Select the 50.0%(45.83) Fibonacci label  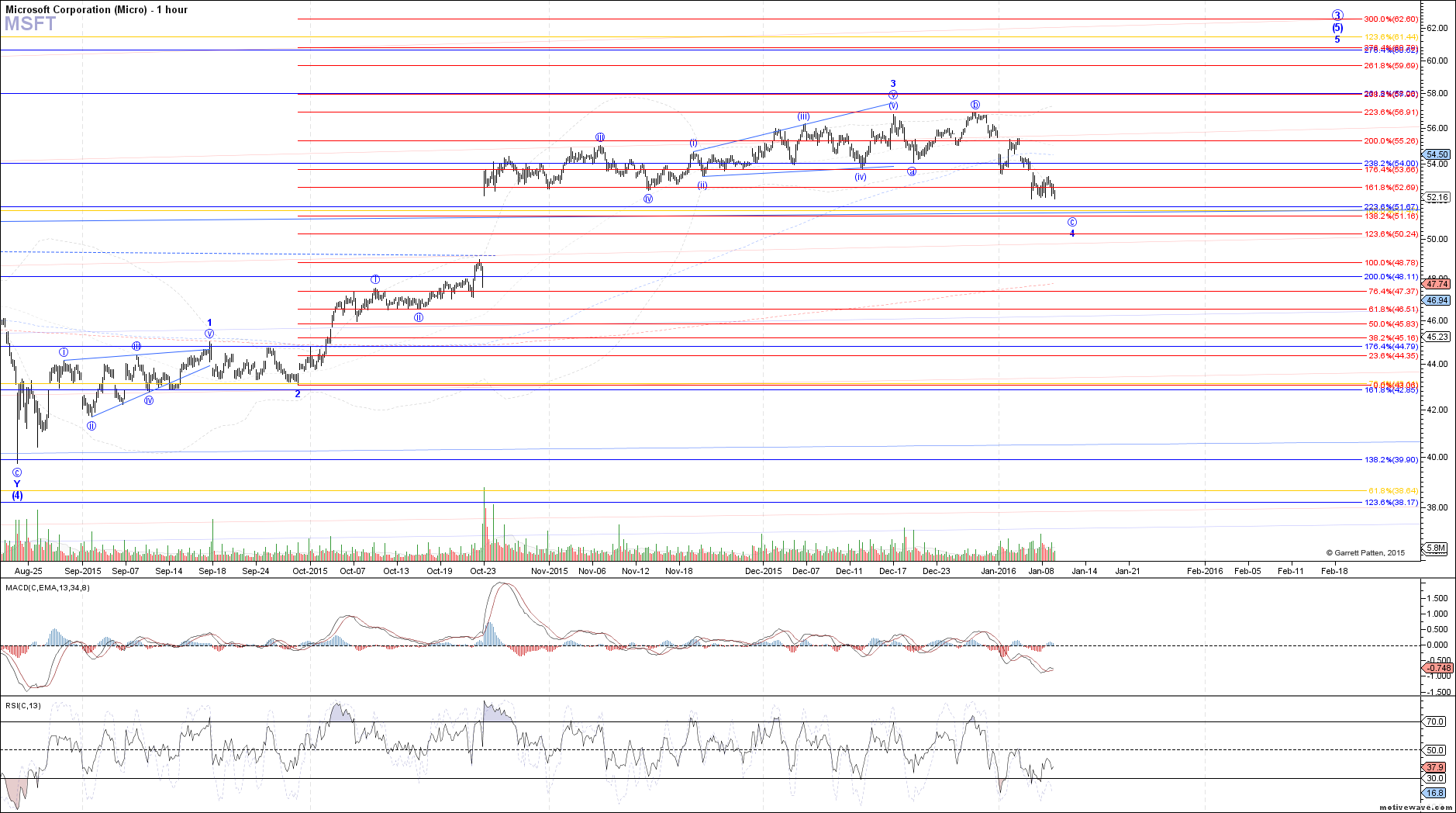point(1393,323)
